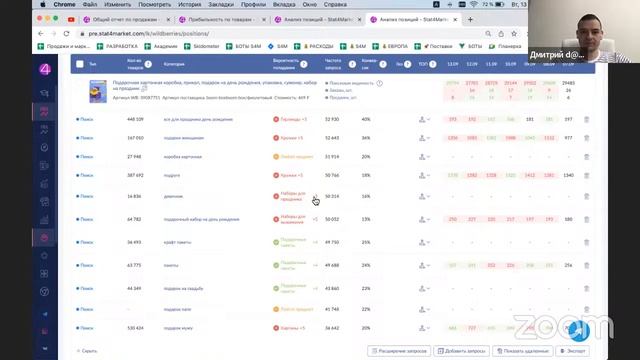Viewport: 640px width, 360px height.
Task: Open the РАЗРАБОТКА bookmark
Action: (118, 47)
